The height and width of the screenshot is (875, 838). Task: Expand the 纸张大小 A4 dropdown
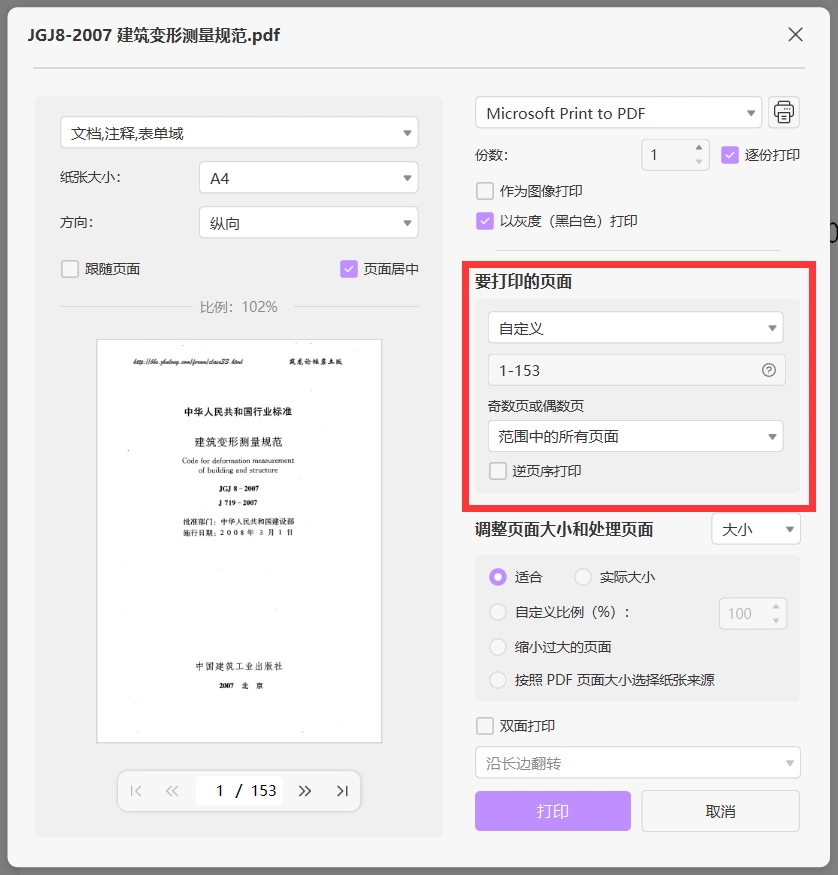click(309, 177)
